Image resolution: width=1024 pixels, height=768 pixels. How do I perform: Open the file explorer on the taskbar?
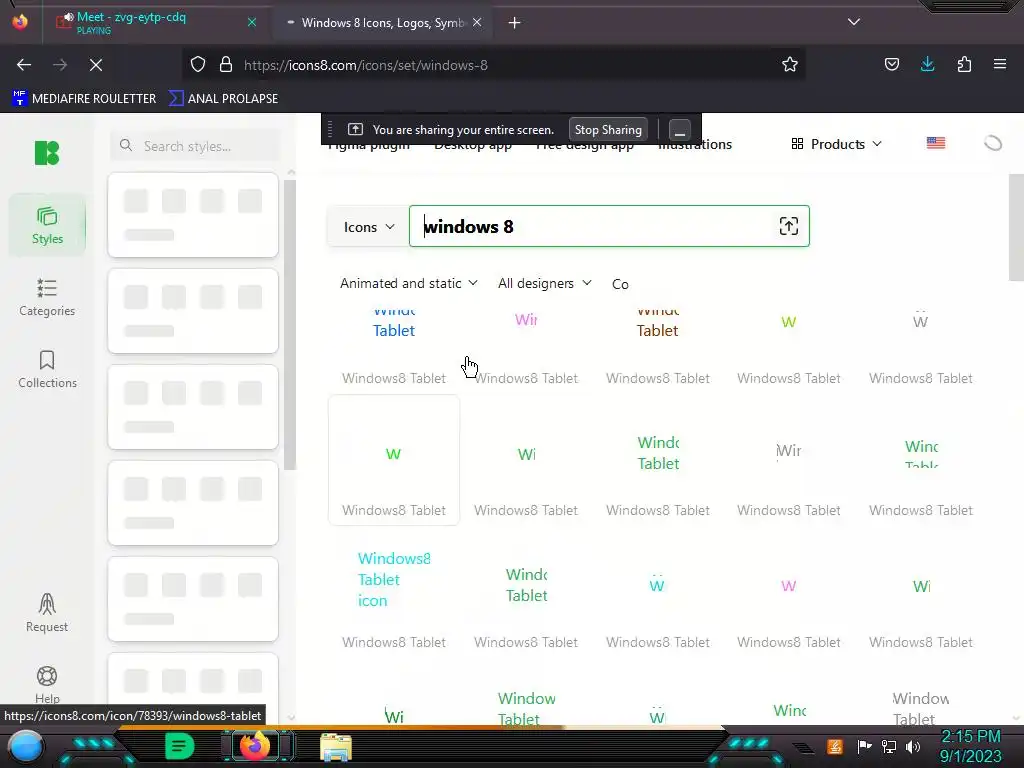[336, 747]
